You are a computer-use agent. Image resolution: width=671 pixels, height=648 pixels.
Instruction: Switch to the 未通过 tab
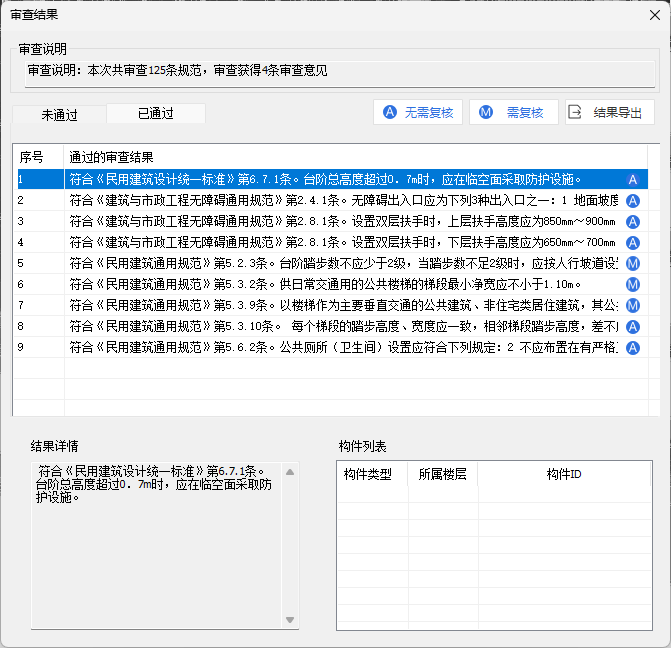coord(59,114)
